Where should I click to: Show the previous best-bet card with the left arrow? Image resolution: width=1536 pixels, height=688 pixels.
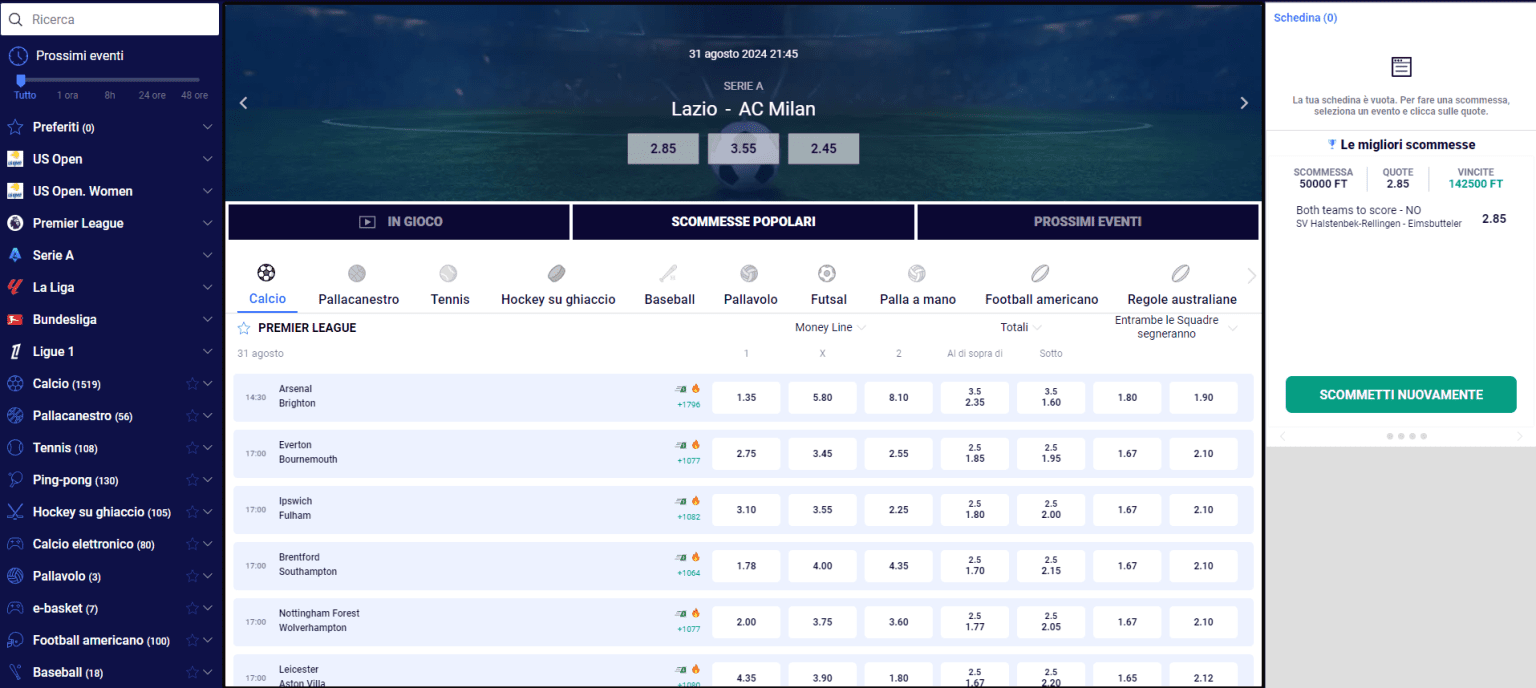point(1282,436)
